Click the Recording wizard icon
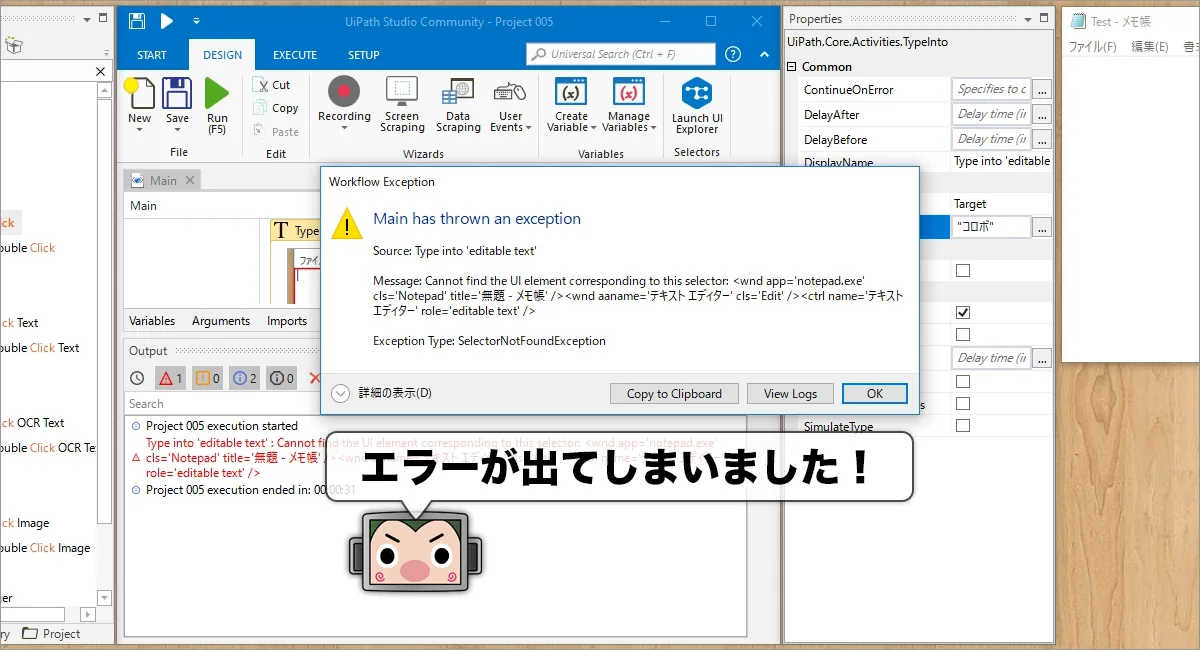The width and height of the screenshot is (1200, 650). point(344,91)
